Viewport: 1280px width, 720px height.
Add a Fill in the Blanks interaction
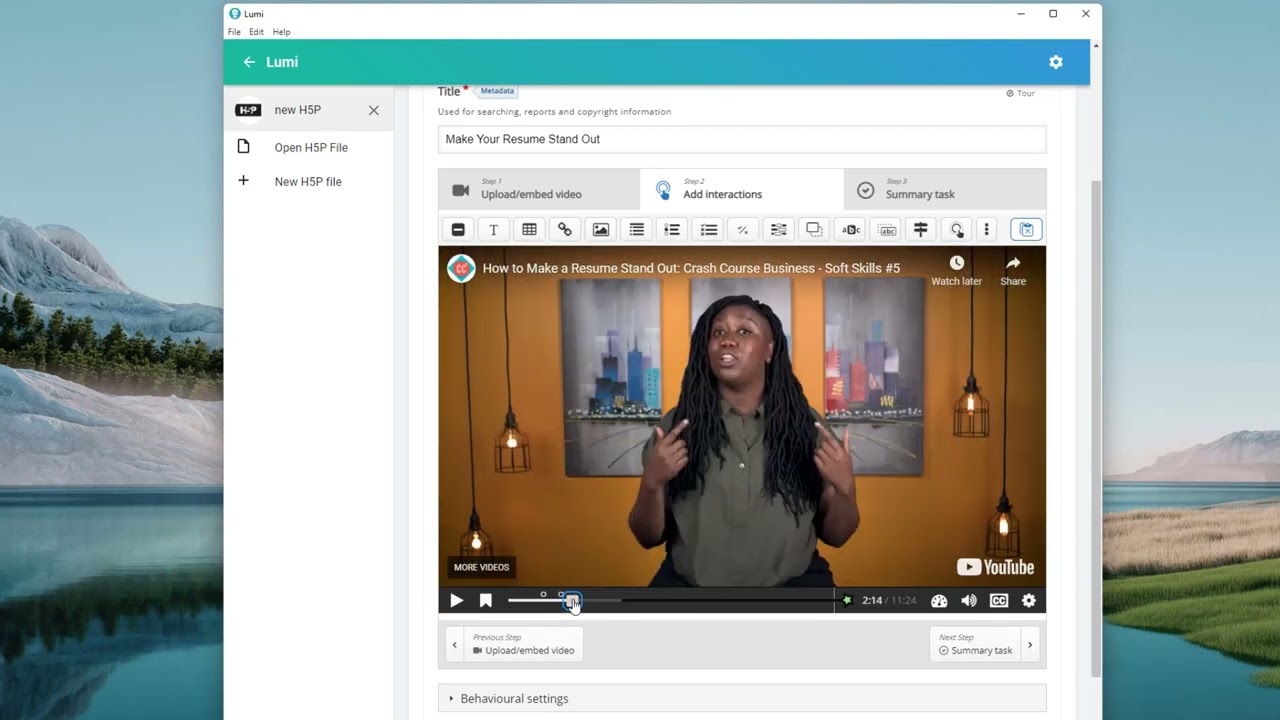point(778,230)
